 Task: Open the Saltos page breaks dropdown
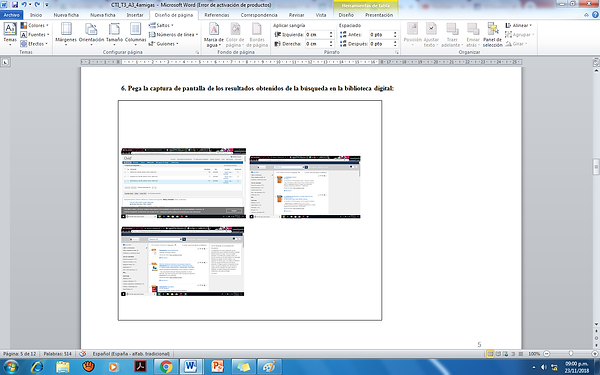(x=161, y=25)
